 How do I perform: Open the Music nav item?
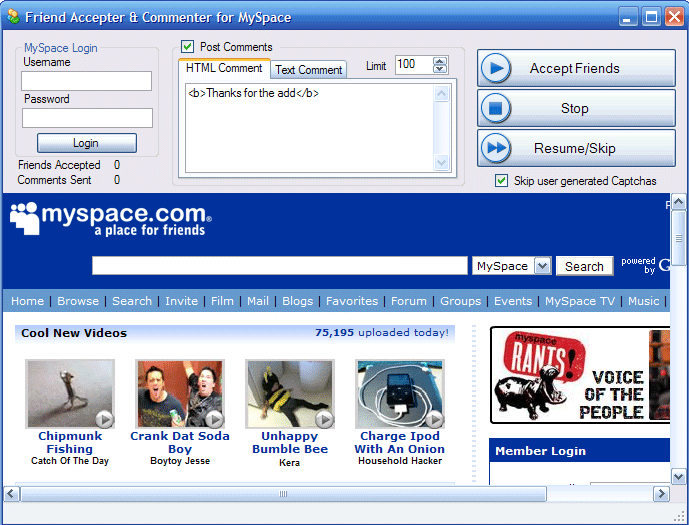[643, 301]
